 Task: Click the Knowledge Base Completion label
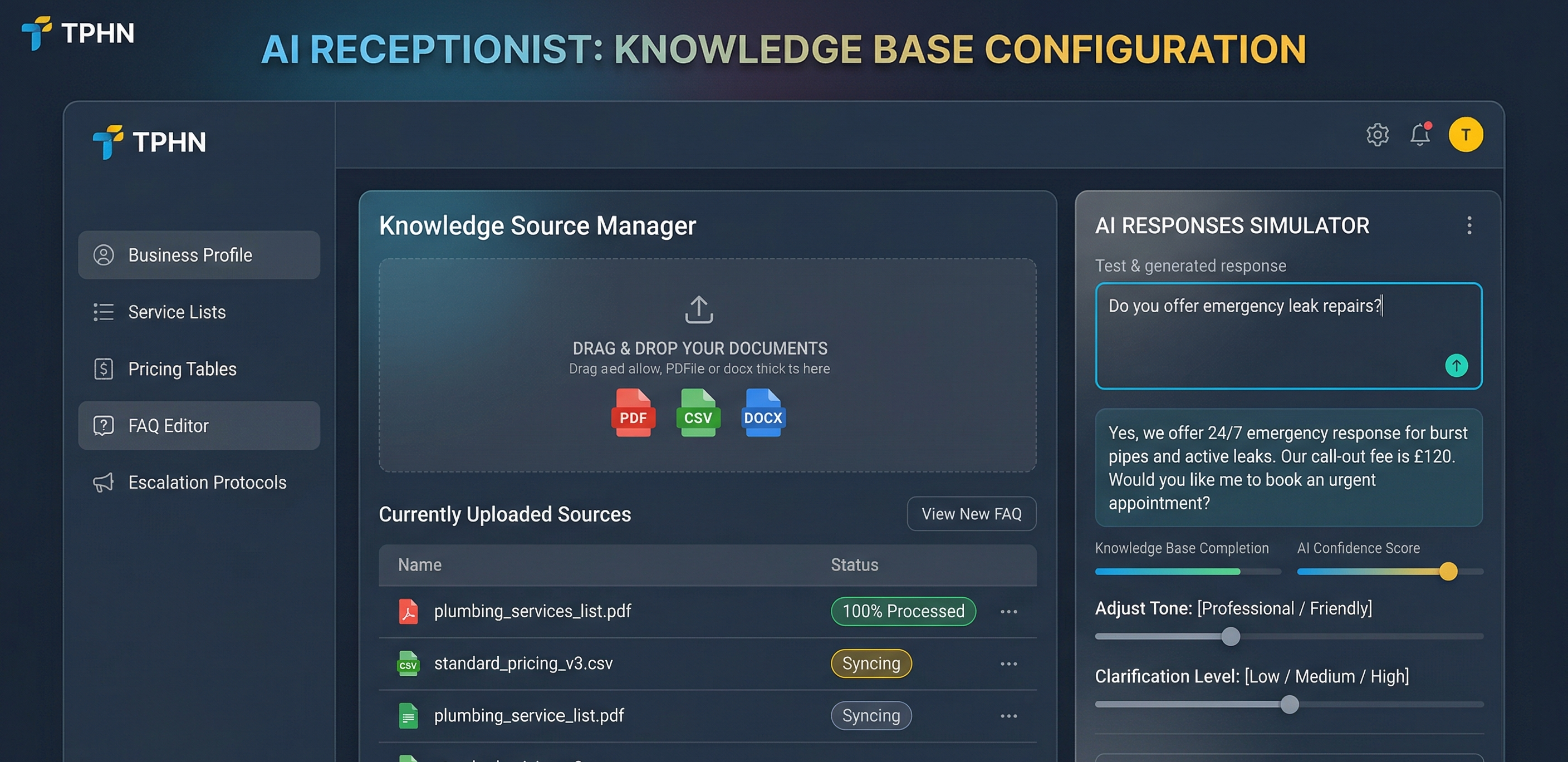click(1182, 548)
